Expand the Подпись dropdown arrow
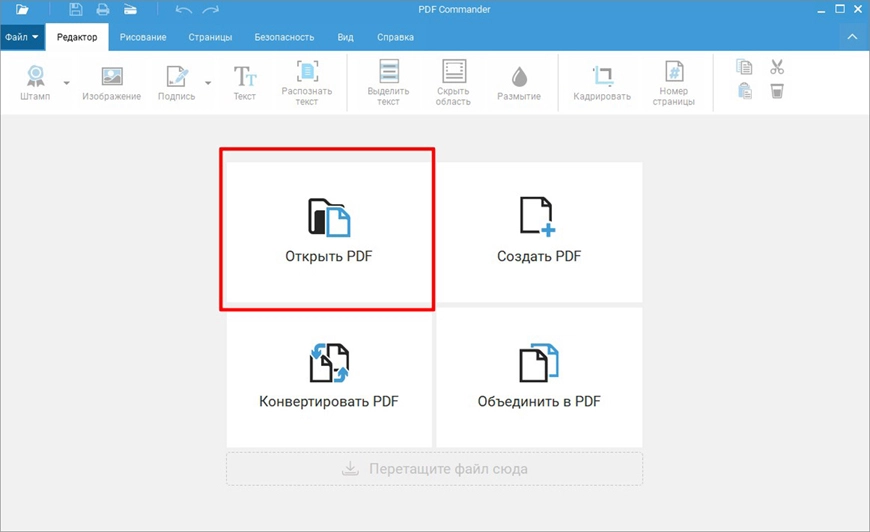The height and width of the screenshot is (532, 870). [208, 83]
